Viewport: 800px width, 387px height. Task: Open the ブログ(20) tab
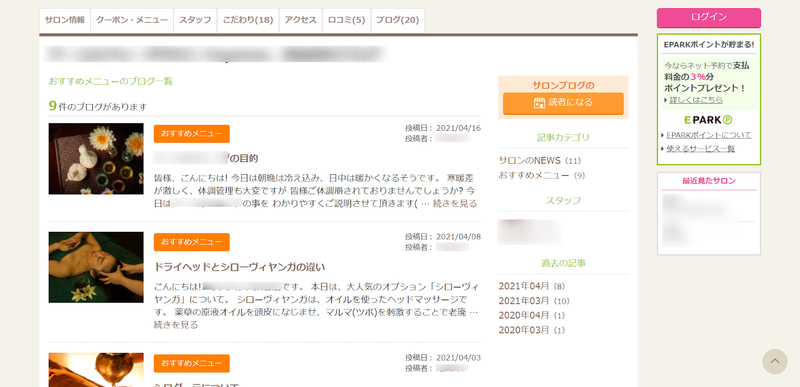click(x=397, y=20)
